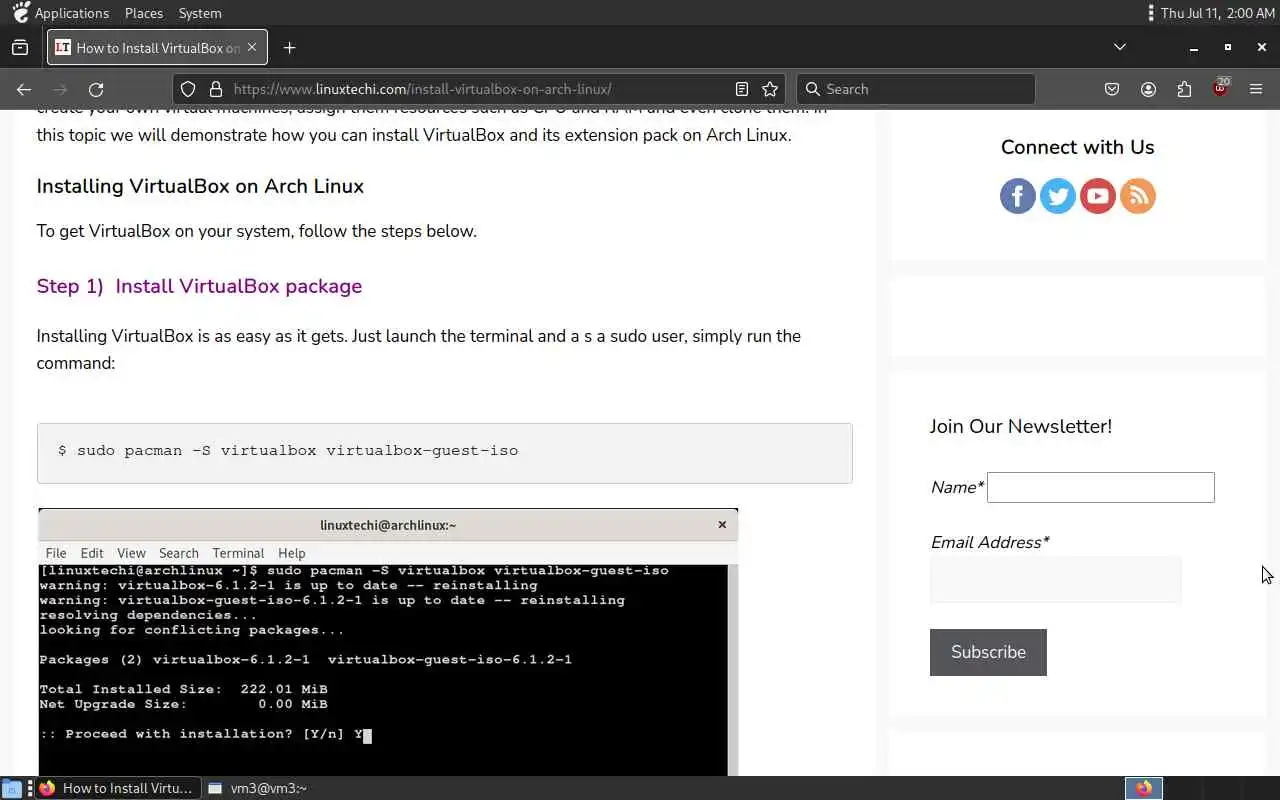Screen dimensions: 1280x800
Task: Switch to the How to Install VirtualBox tab
Action: pyautogui.click(x=157, y=47)
